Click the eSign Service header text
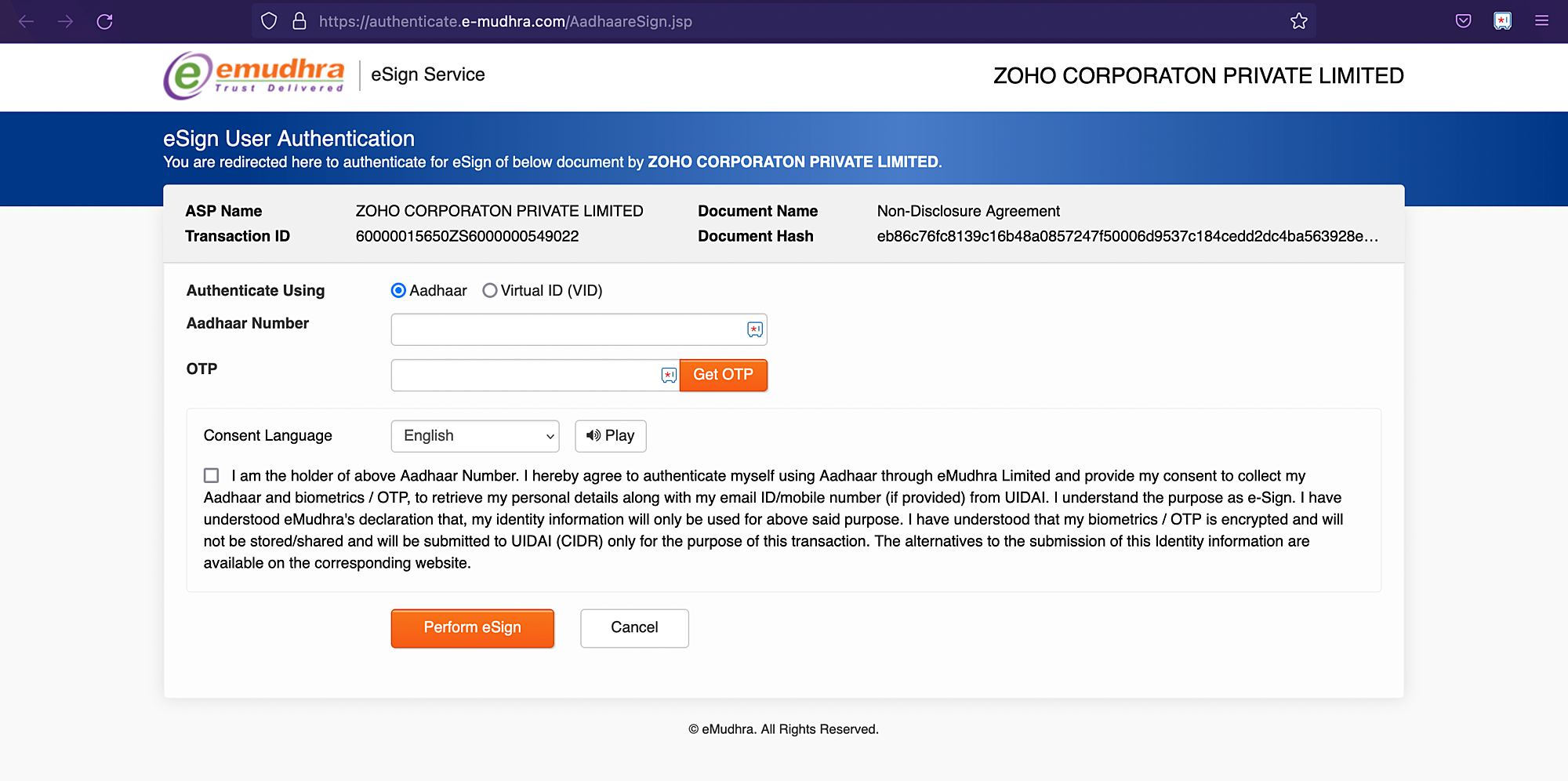This screenshot has width=1568, height=781. (x=428, y=74)
